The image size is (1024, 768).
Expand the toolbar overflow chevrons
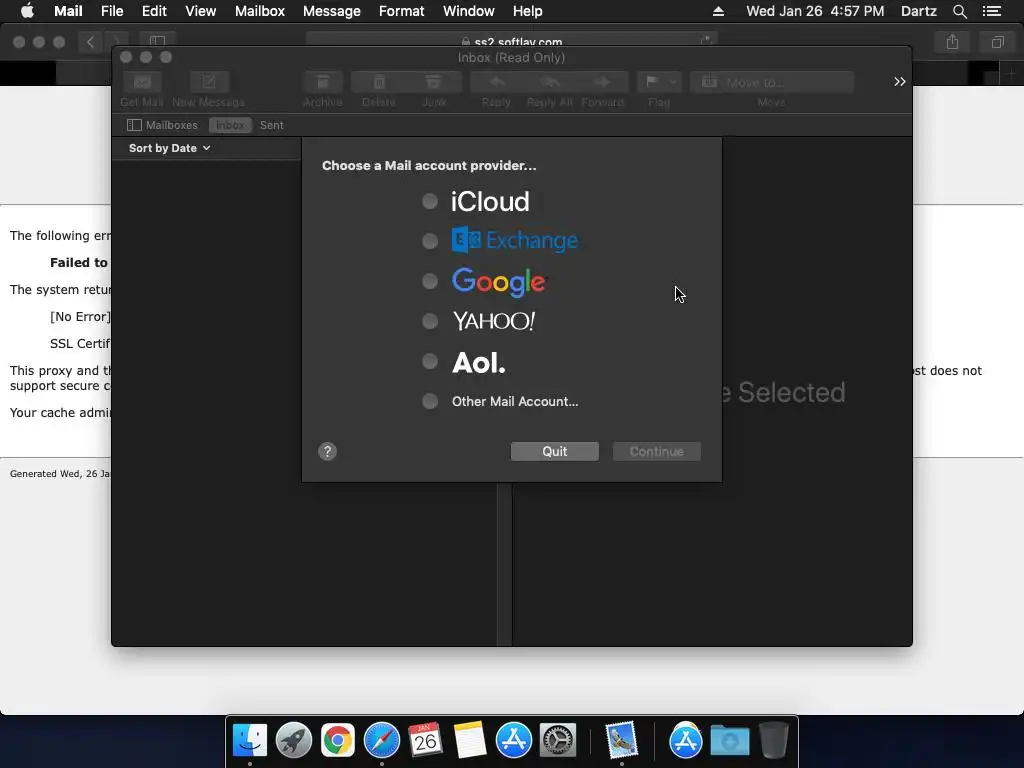point(900,82)
